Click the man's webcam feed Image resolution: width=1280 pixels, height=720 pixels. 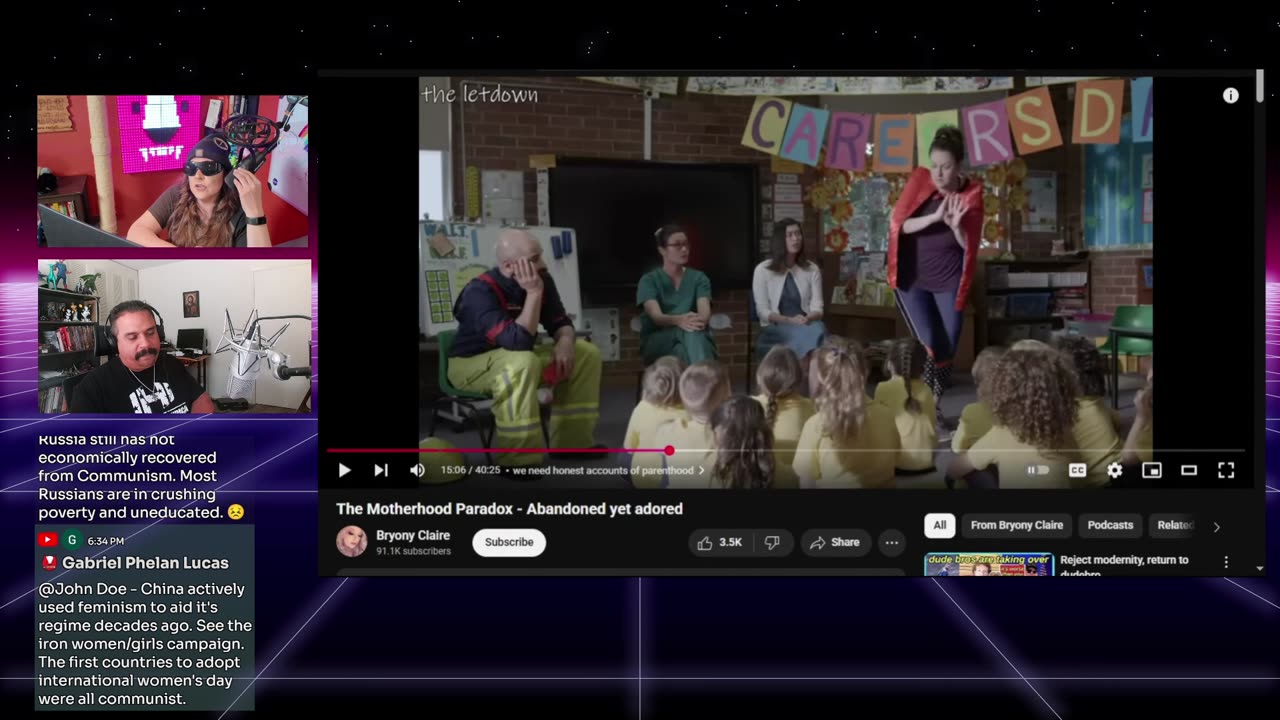pos(175,337)
